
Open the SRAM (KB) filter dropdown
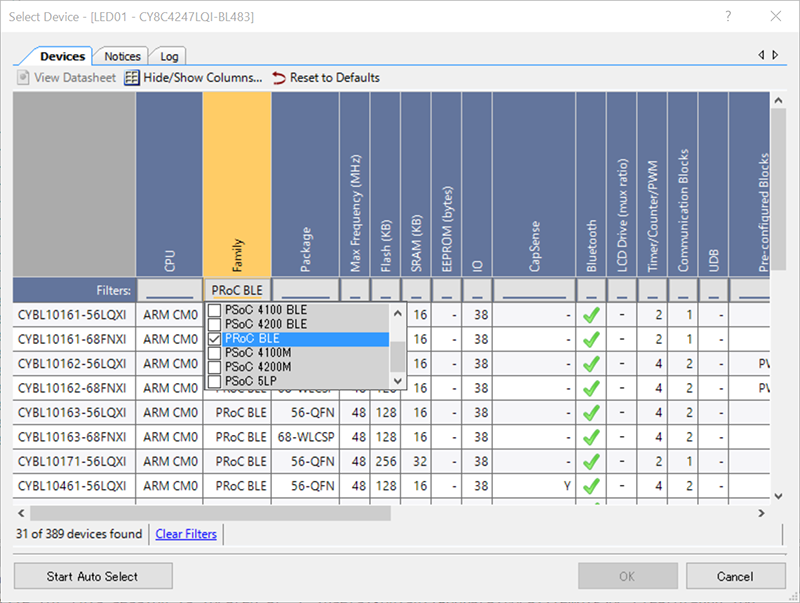416,290
